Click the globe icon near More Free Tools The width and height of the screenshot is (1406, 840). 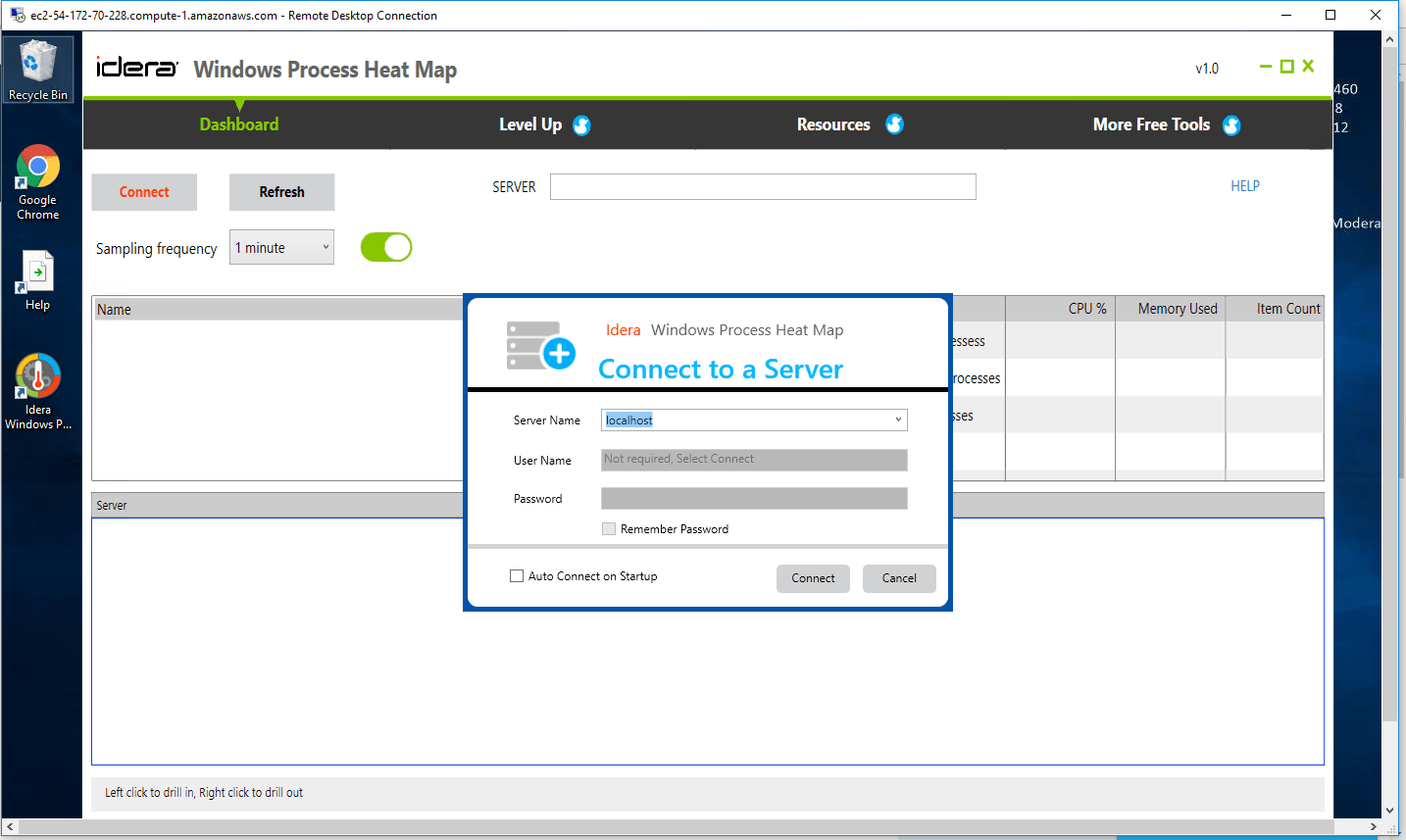point(1231,124)
